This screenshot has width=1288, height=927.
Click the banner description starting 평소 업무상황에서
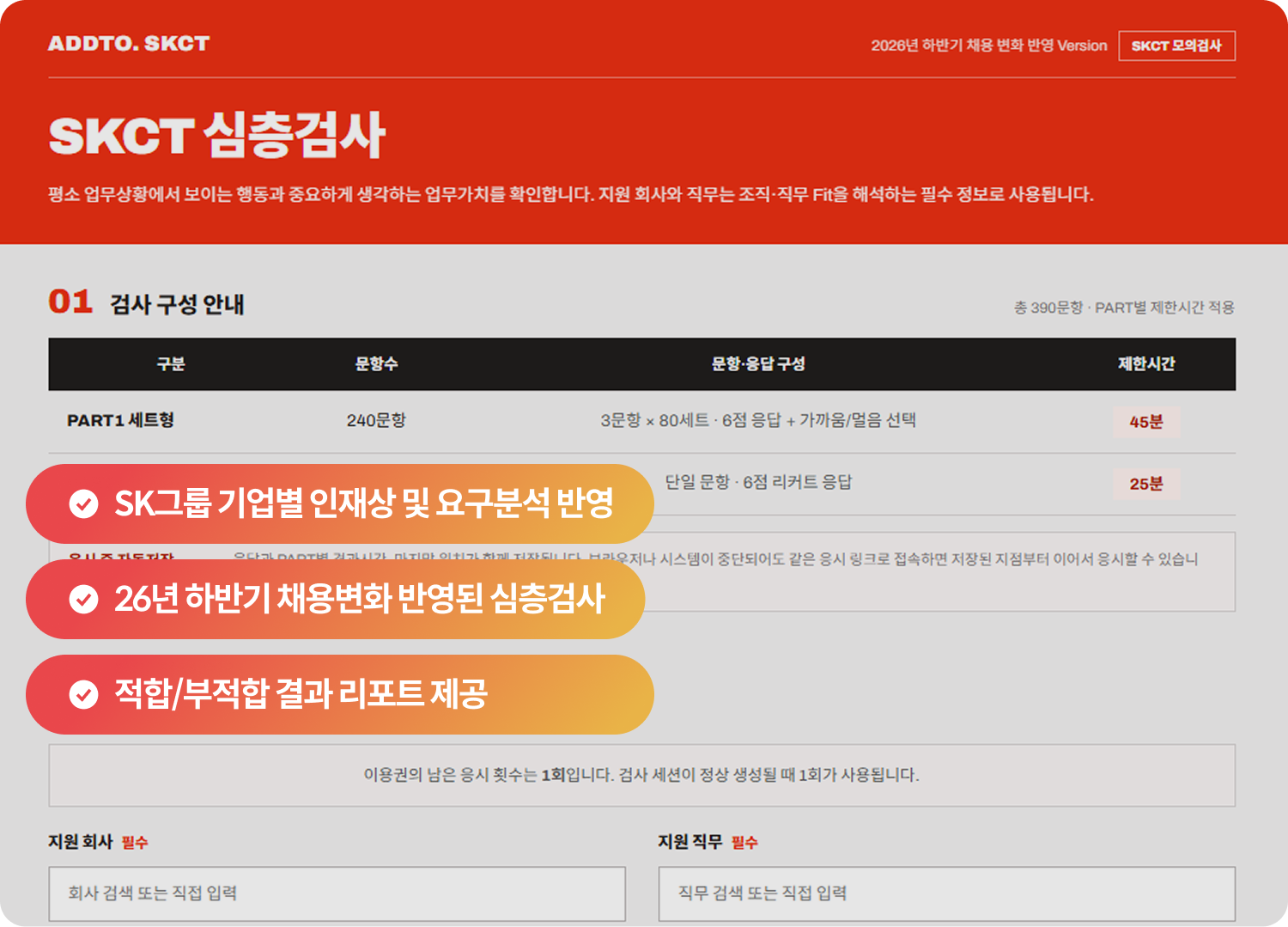[x=571, y=194]
